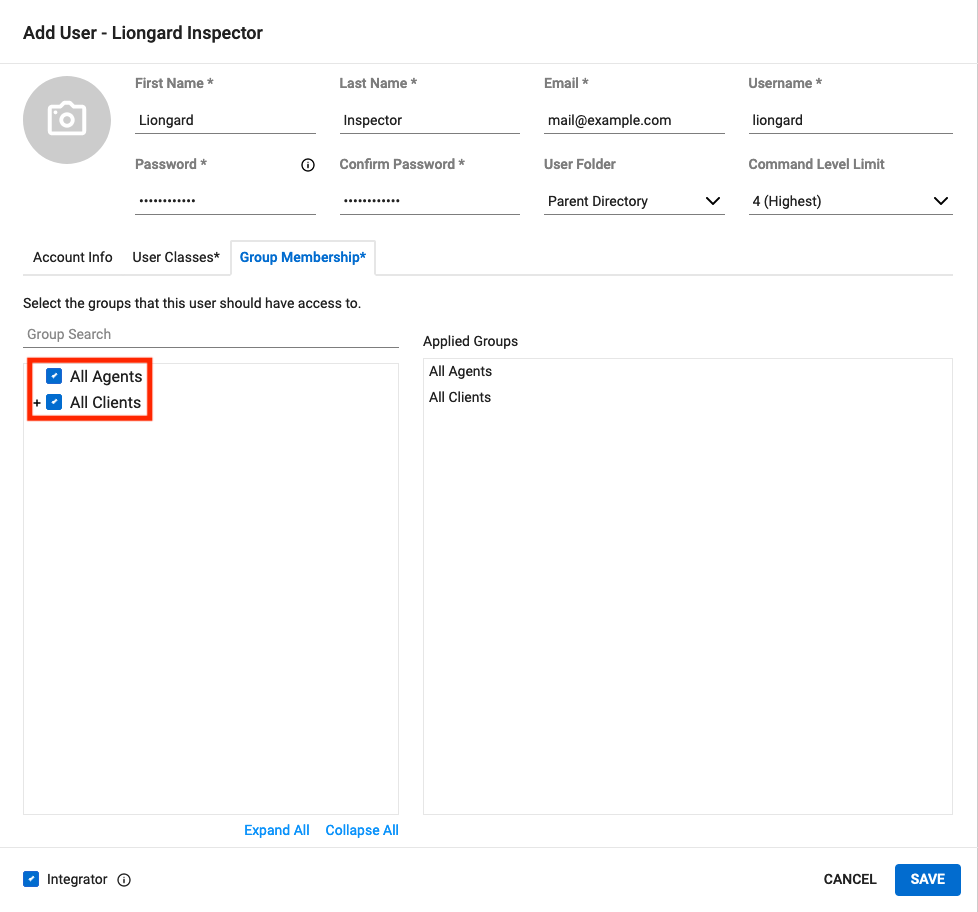Image resolution: width=978 pixels, height=912 pixels.
Task: Focus the Last Name field
Action: coord(429,120)
